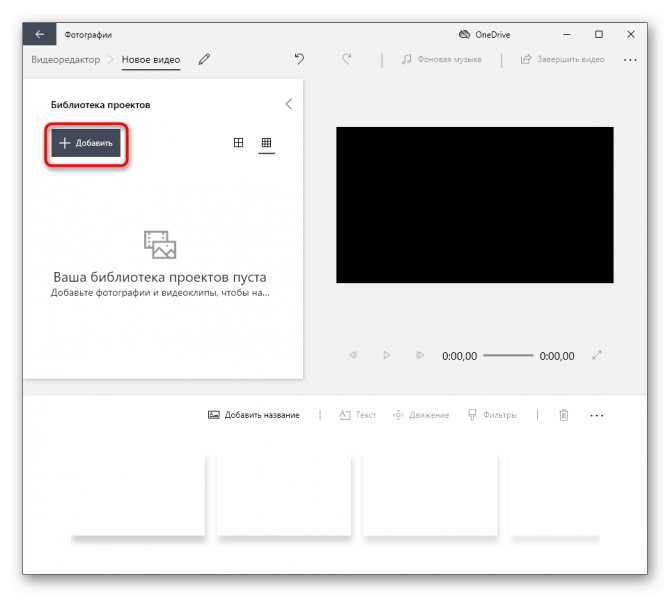Viewport: 670px width, 597px height.
Task: Select the Новое видео title tab
Action: coord(151,60)
